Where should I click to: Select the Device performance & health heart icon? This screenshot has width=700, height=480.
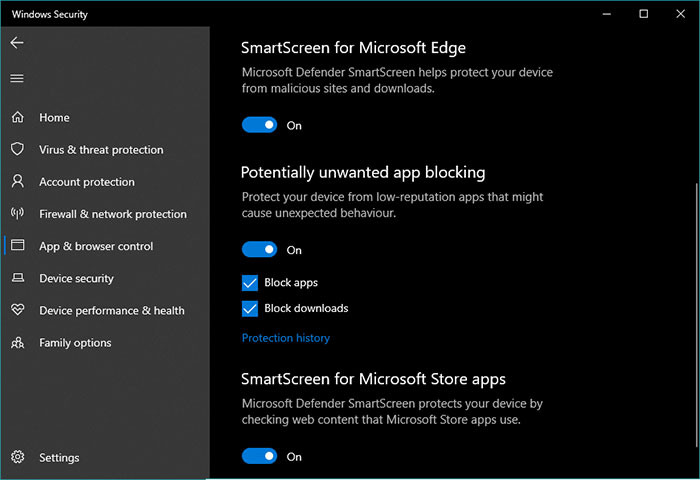pos(17,309)
